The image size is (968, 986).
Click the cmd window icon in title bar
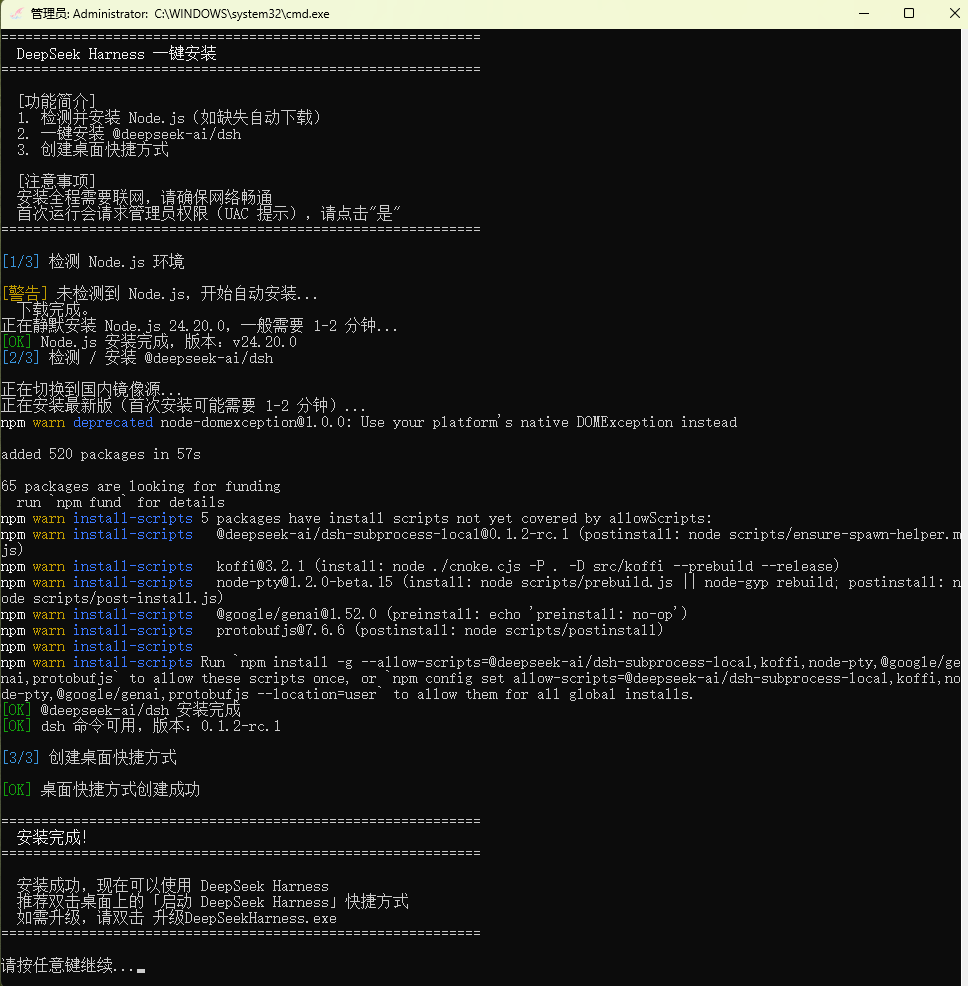click(x=16, y=14)
